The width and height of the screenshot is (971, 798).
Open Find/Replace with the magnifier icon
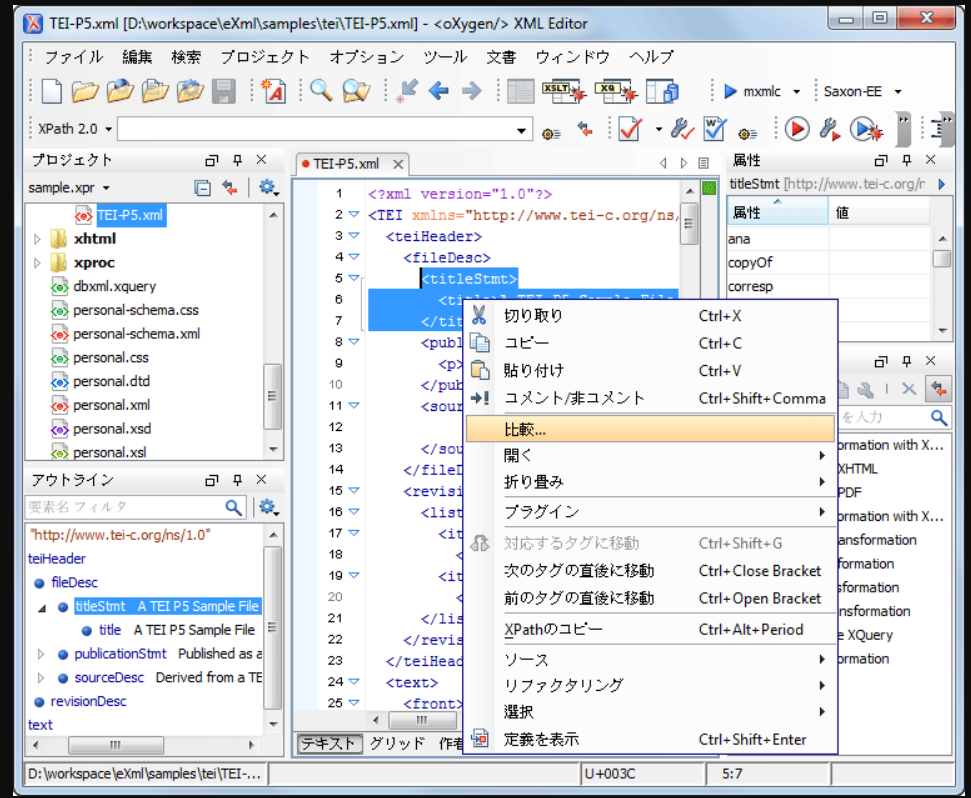pyautogui.click(x=321, y=92)
